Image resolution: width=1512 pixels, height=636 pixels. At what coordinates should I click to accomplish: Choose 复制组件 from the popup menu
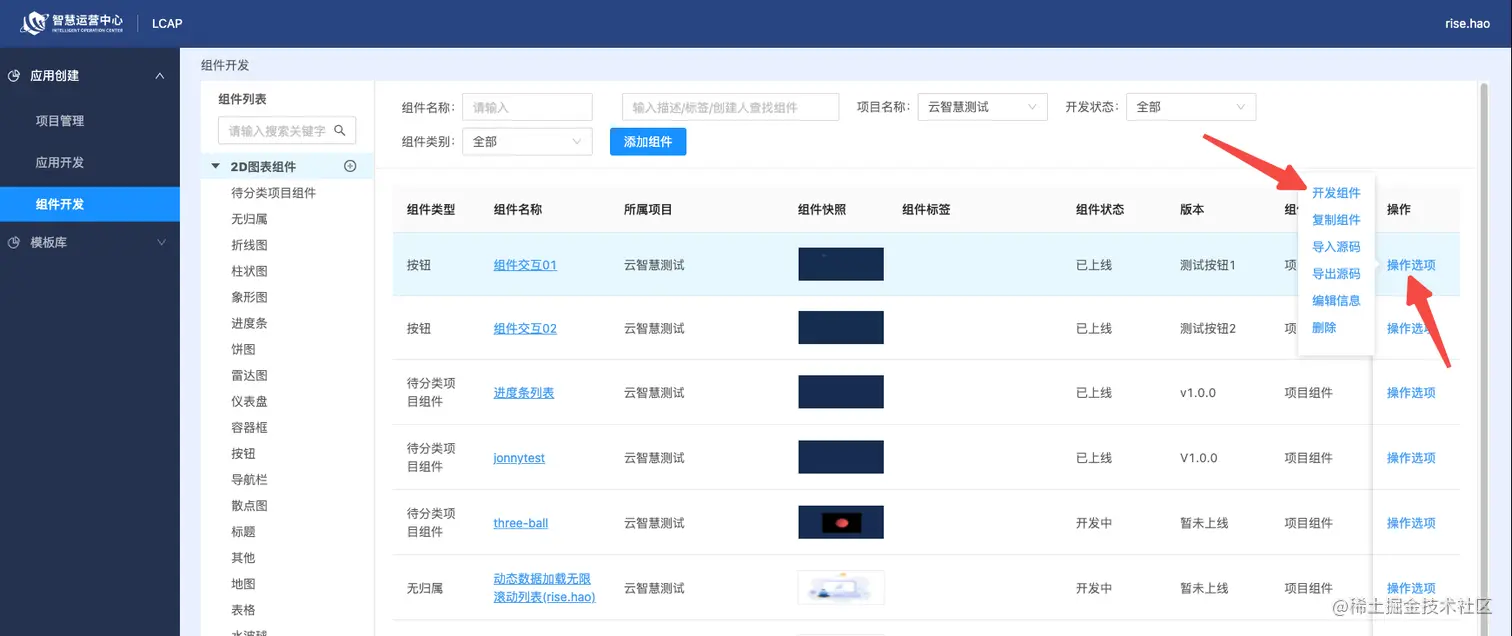[x=1336, y=220]
